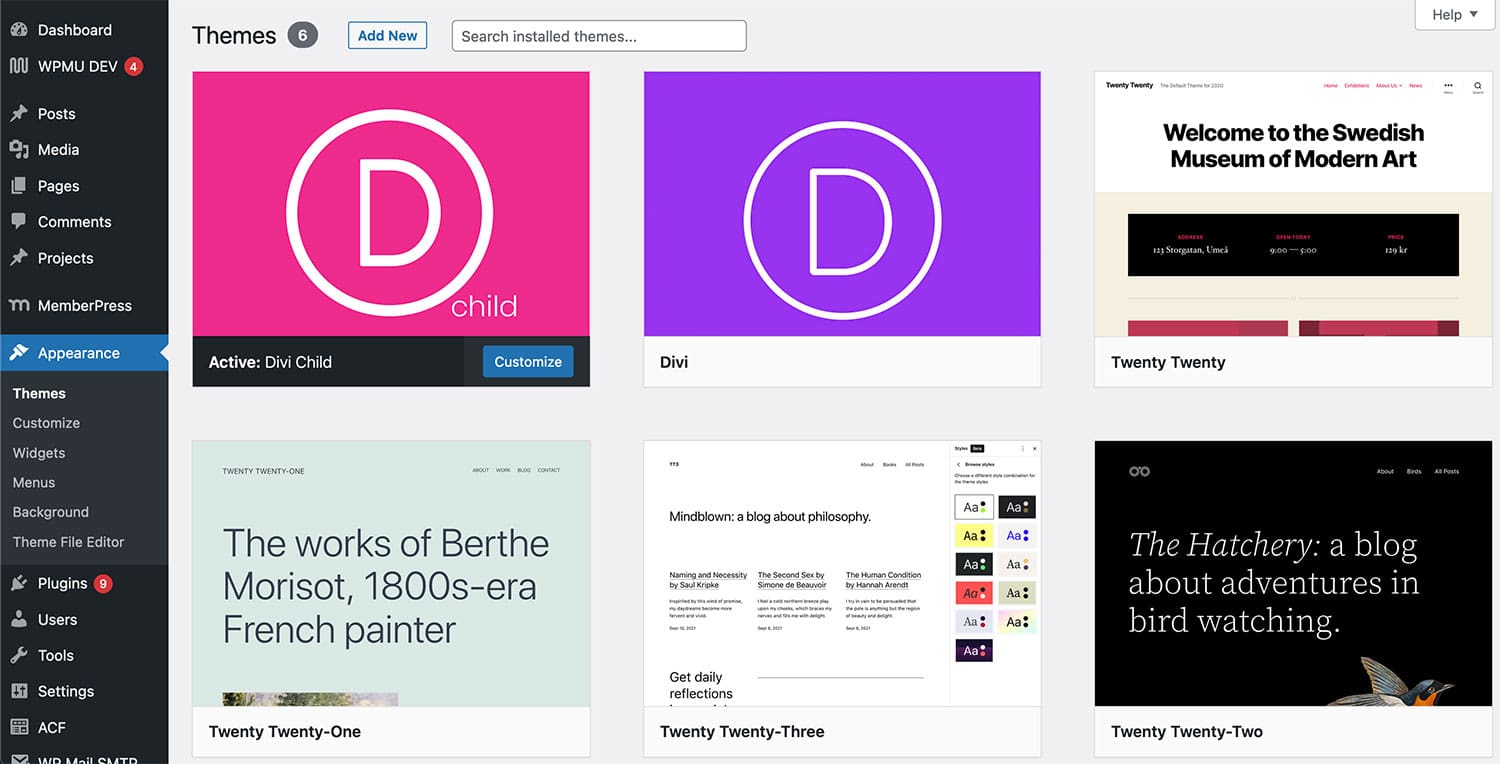Click the Twenty Twenty theme name
This screenshot has height=764, width=1500.
pos(1168,362)
